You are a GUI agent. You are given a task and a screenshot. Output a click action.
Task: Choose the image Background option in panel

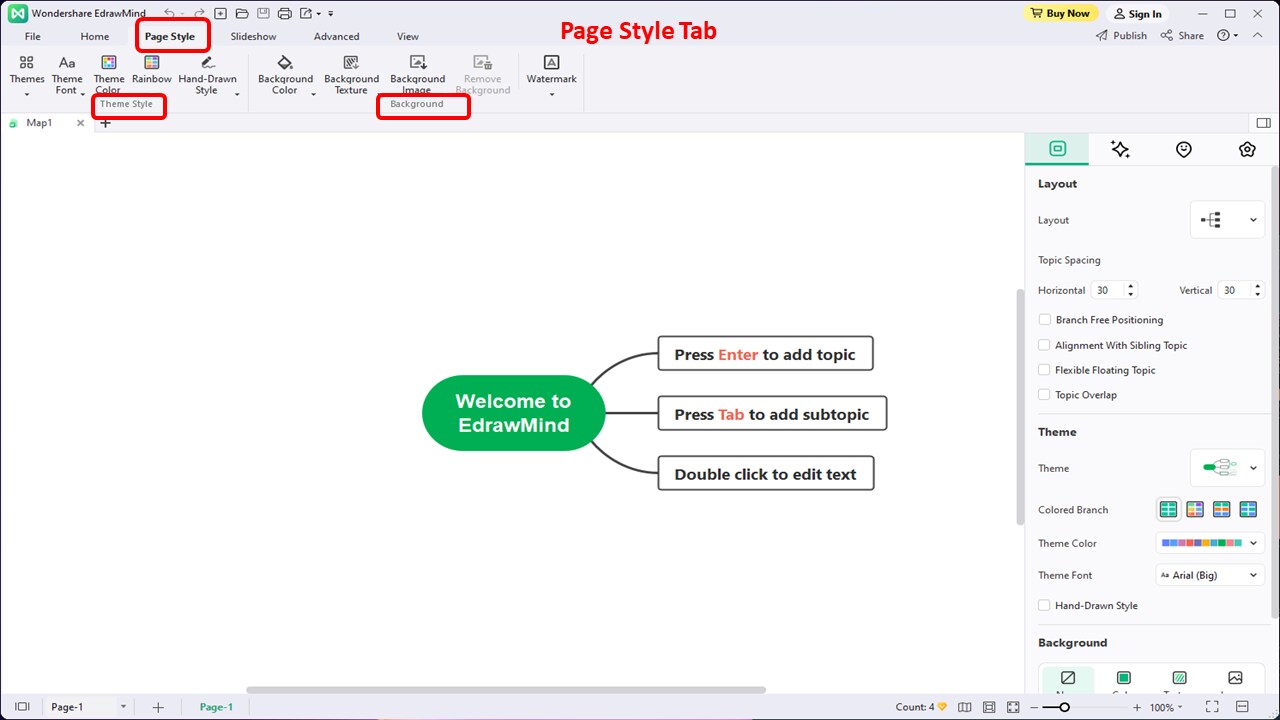[x=1235, y=680]
